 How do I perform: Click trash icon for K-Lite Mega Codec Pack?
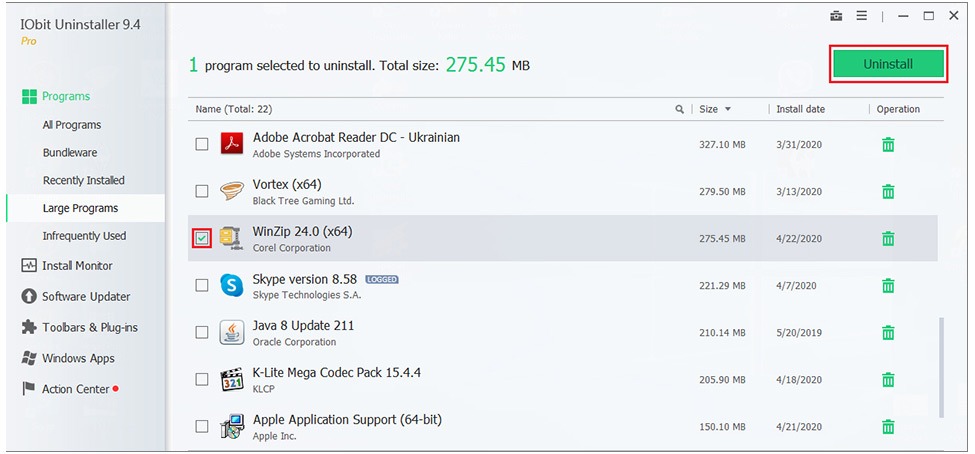pos(888,379)
